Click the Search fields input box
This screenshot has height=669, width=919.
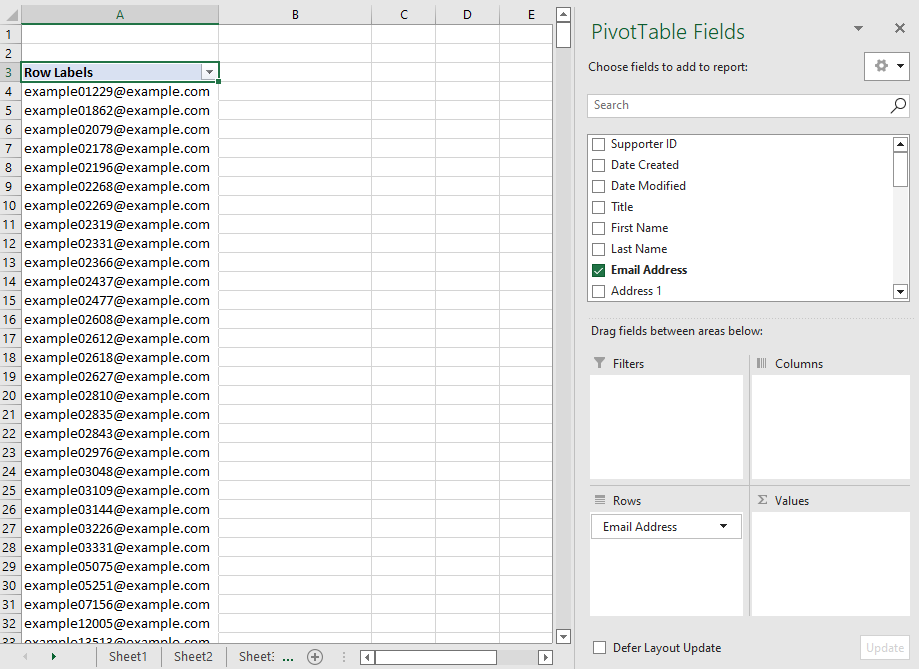[x=738, y=105]
